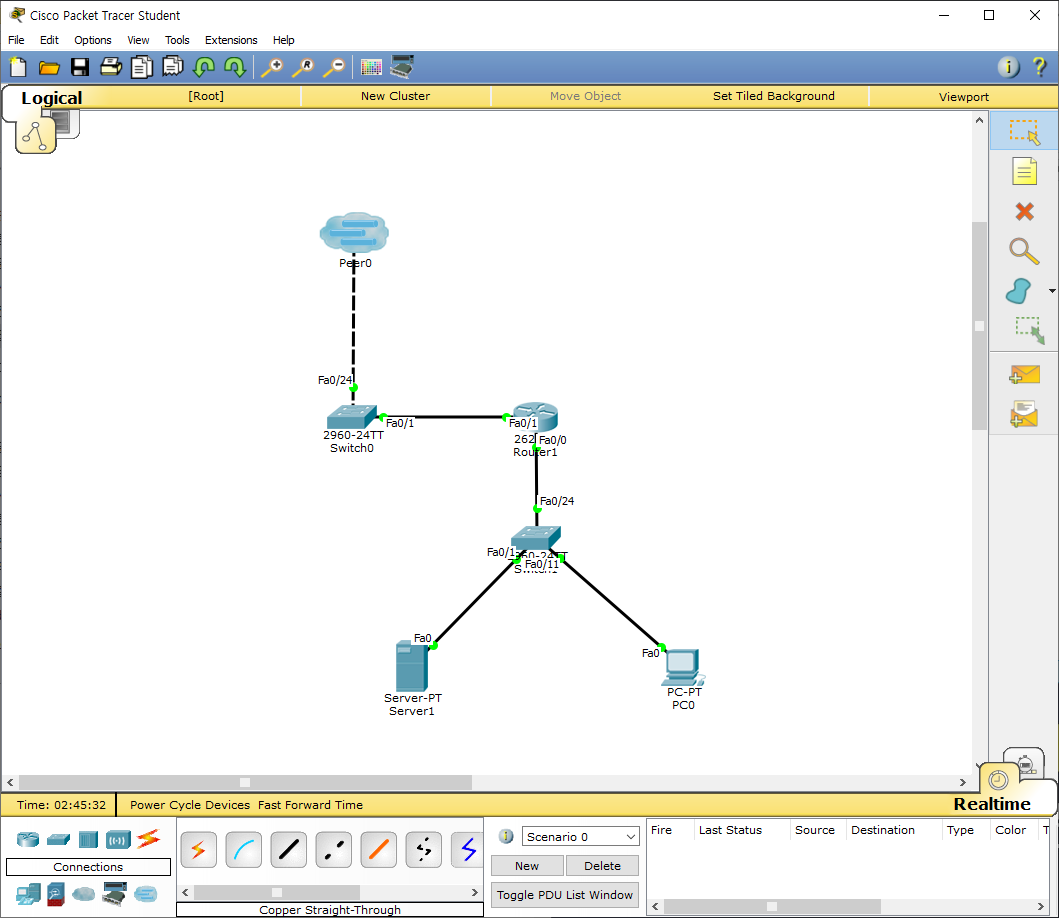Image resolution: width=1059 pixels, height=918 pixels.
Task: Choose Hubs device category
Action: 88,839
